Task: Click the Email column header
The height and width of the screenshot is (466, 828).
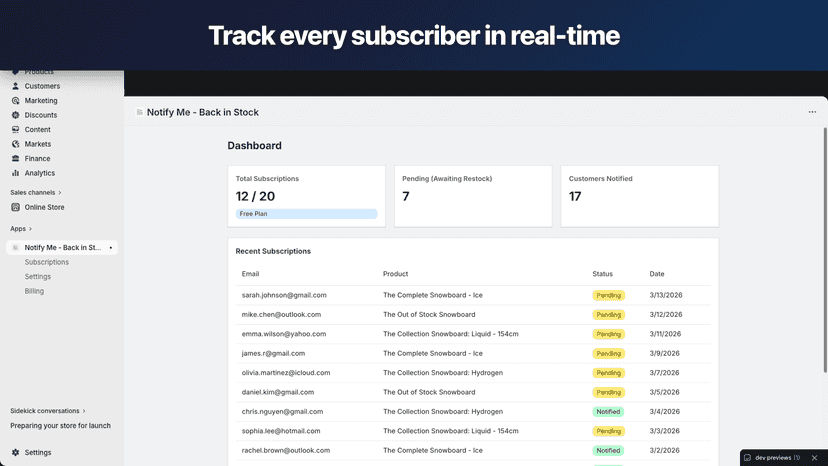Action: pyautogui.click(x=250, y=274)
